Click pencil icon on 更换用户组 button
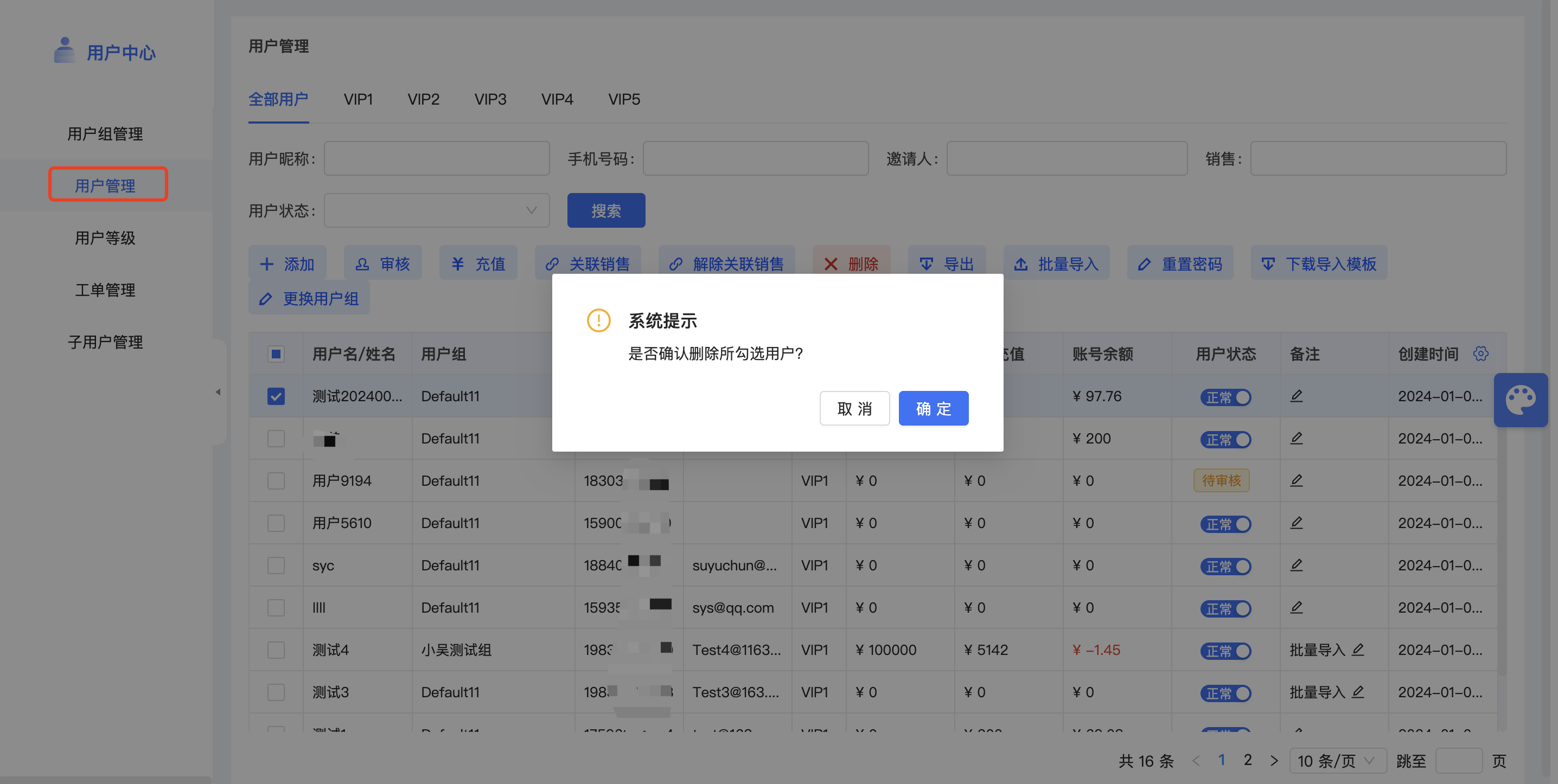 click(265, 299)
